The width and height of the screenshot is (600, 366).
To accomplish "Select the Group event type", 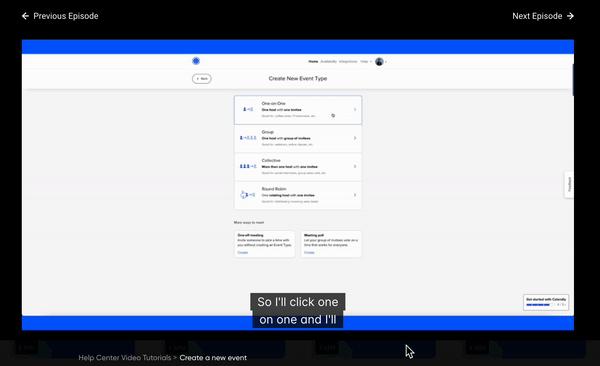I will (x=298, y=138).
